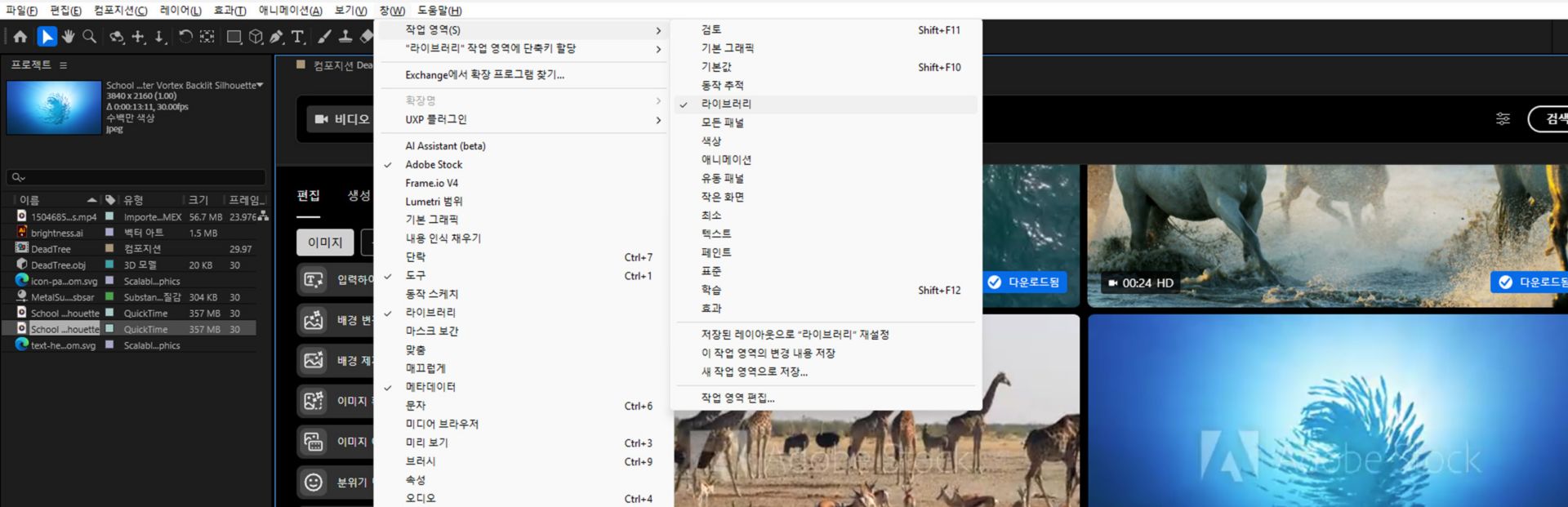Sort by 유형 column header

click(133, 200)
